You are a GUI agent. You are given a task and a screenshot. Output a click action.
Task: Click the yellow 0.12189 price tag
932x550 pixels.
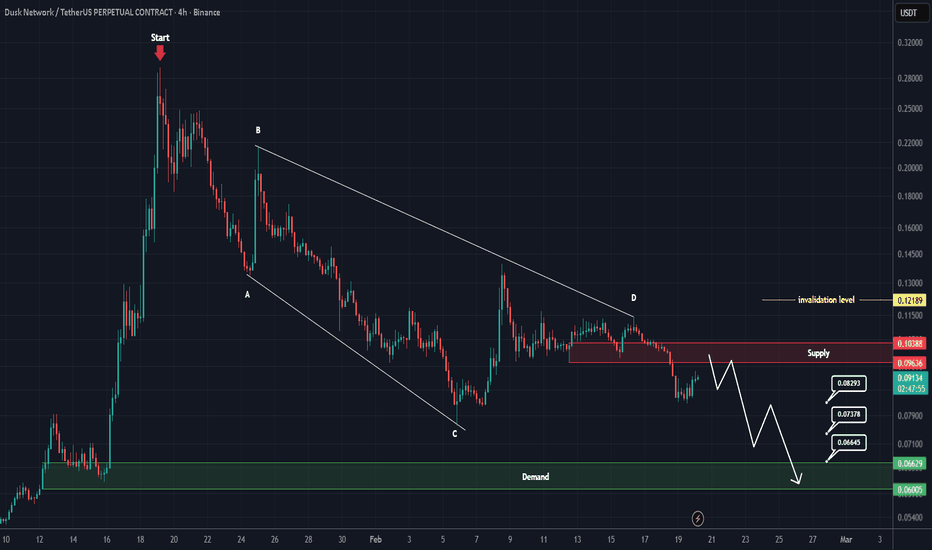(909, 300)
